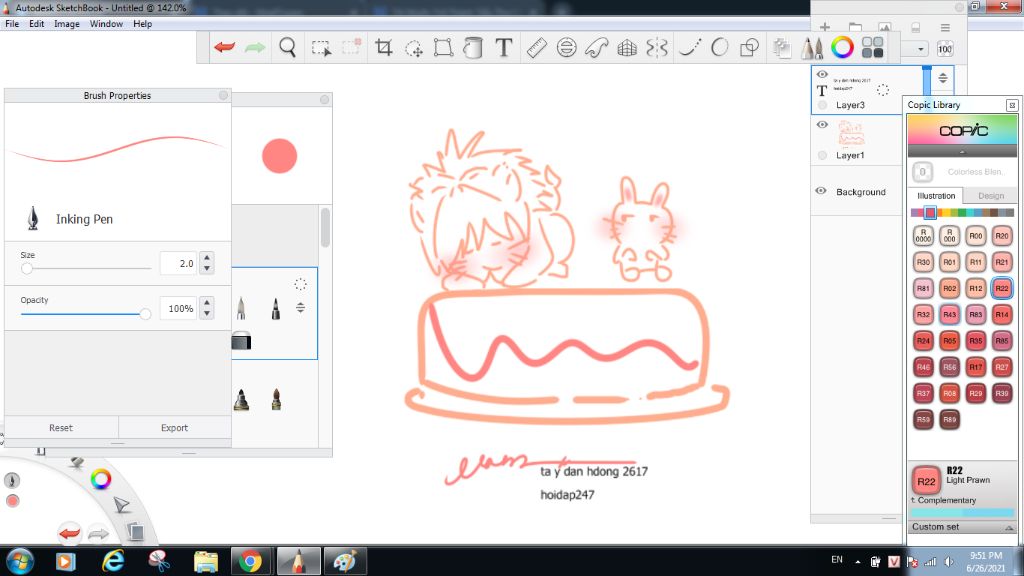Click Export in Brush Properties

tap(174, 428)
